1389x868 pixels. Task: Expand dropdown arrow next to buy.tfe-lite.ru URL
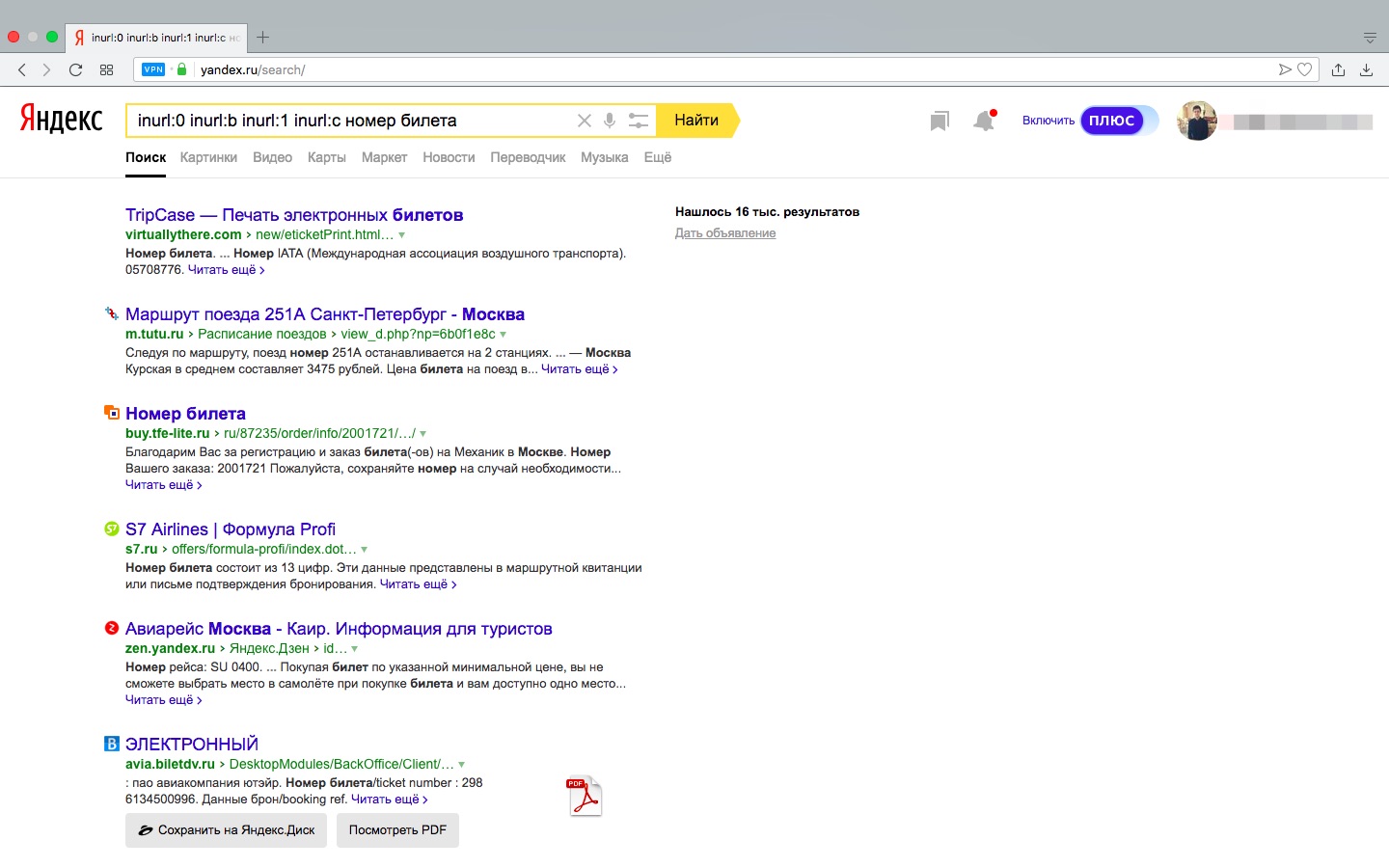pos(422,434)
